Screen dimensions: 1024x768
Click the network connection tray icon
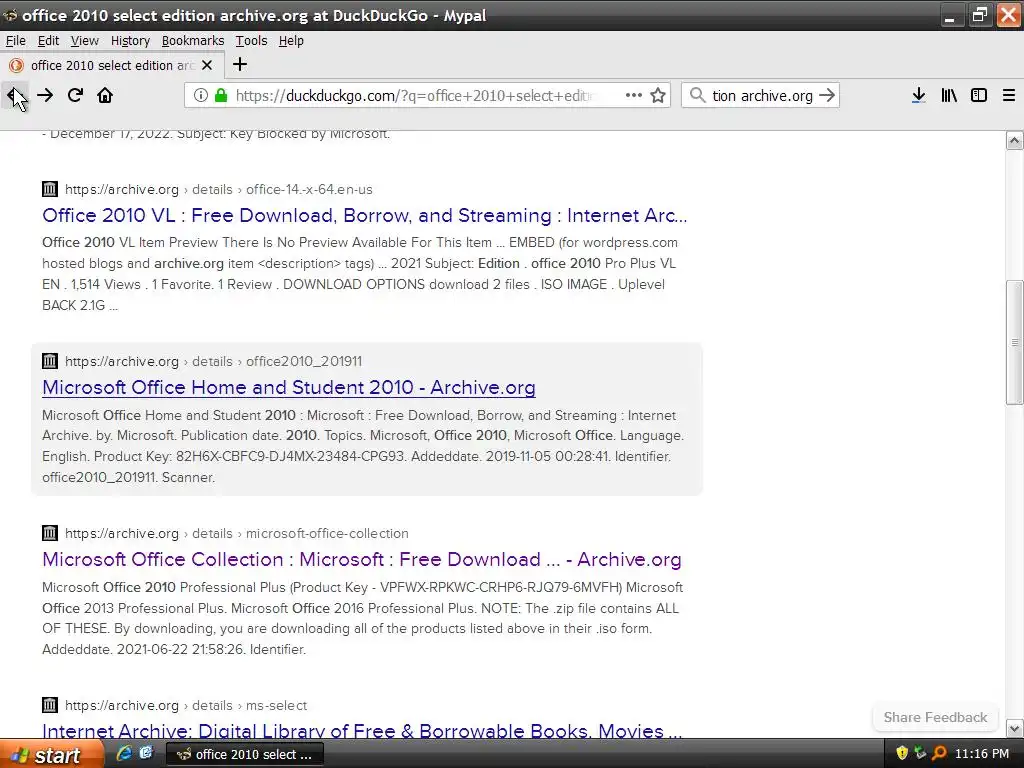[x=920, y=754]
